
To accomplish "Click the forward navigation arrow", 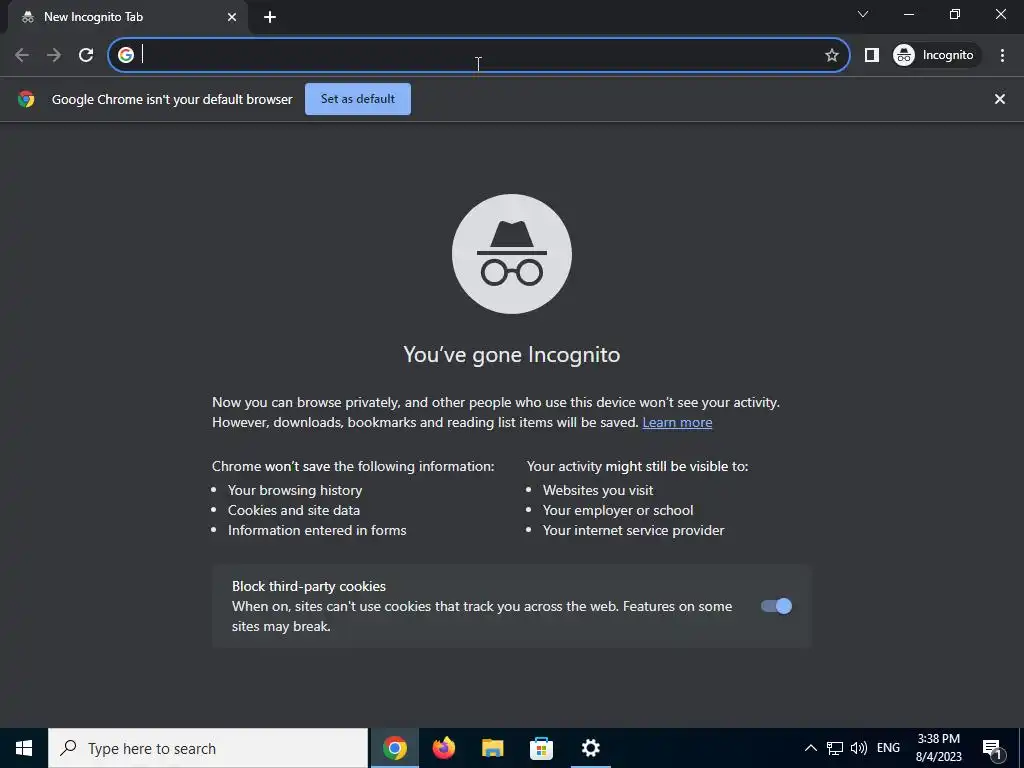I will 54,55.
